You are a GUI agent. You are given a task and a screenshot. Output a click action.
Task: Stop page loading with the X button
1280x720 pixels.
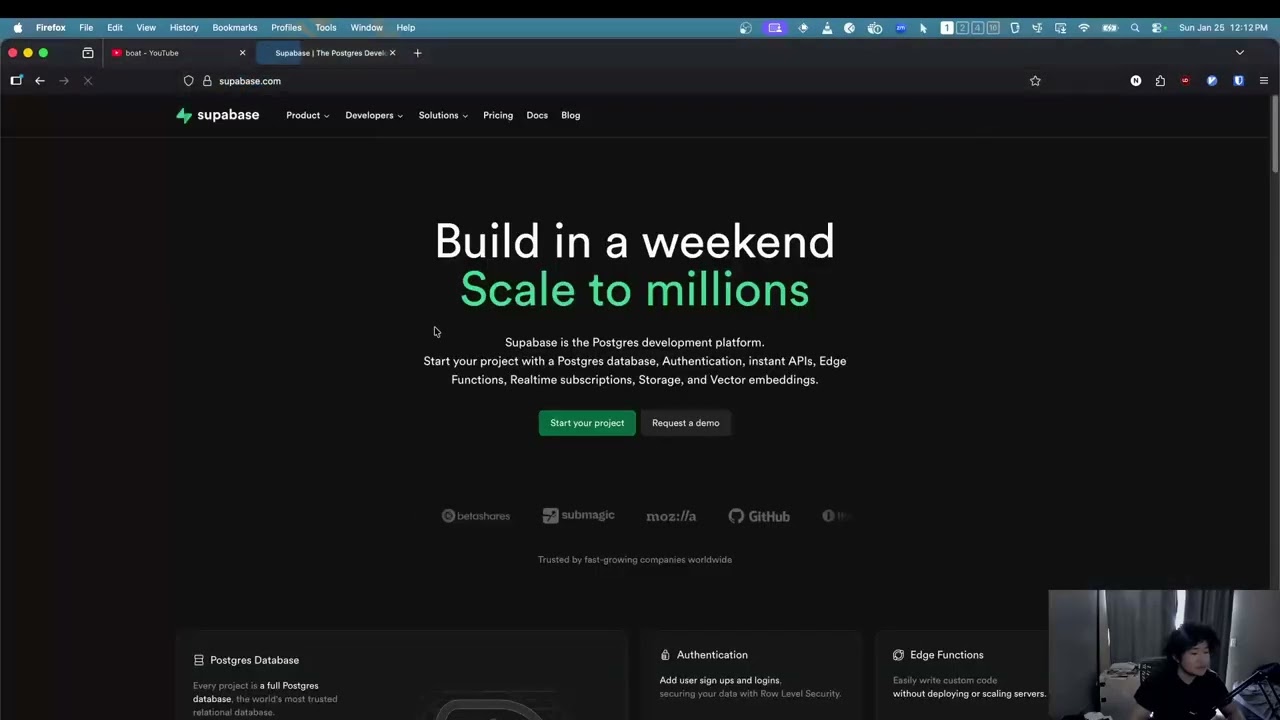pos(87,81)
